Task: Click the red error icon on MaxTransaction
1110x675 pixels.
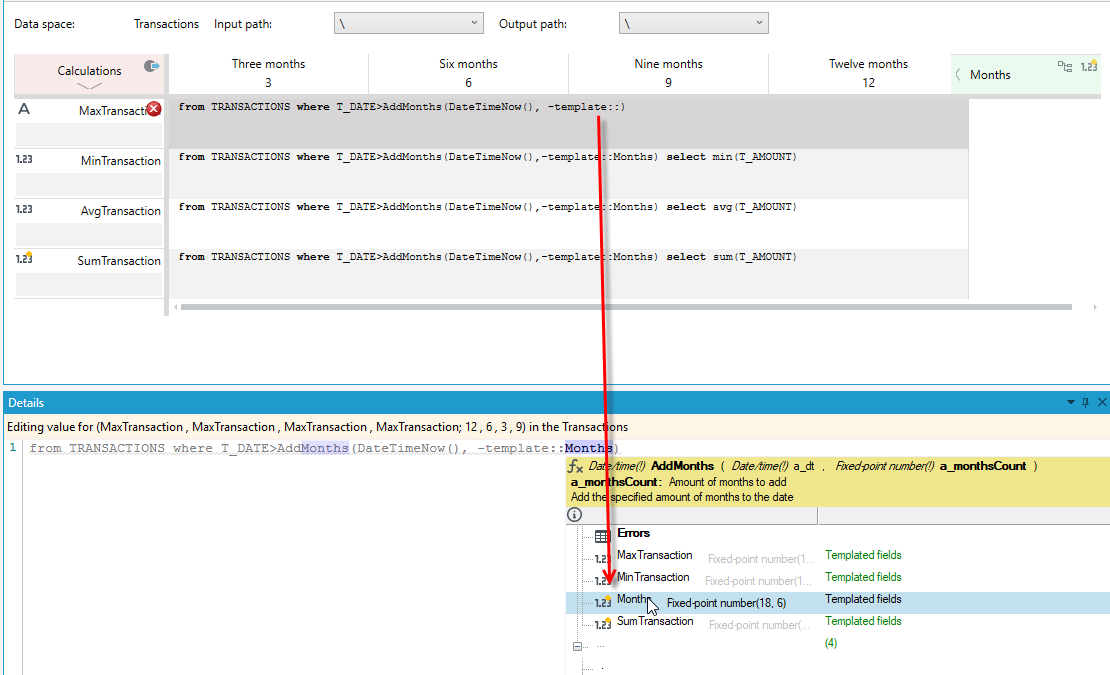Action: (154, 109)
